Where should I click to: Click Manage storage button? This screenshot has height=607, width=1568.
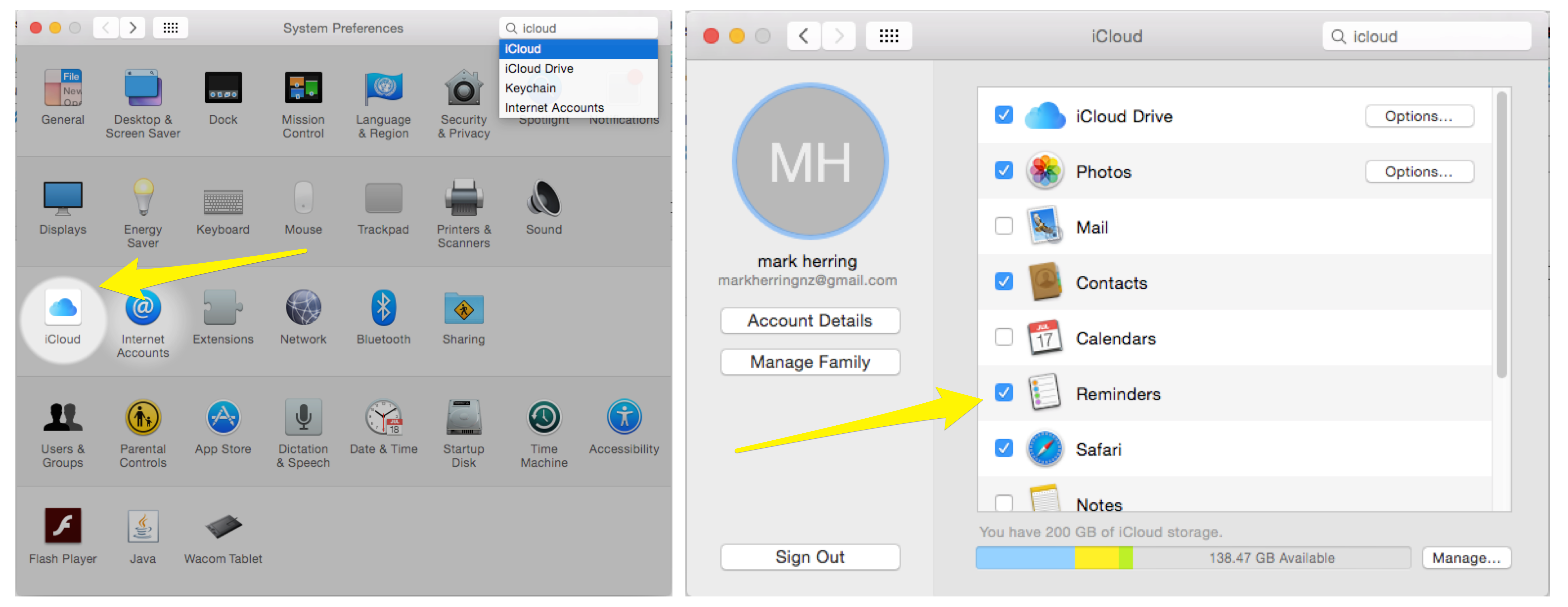point(1466,558)
